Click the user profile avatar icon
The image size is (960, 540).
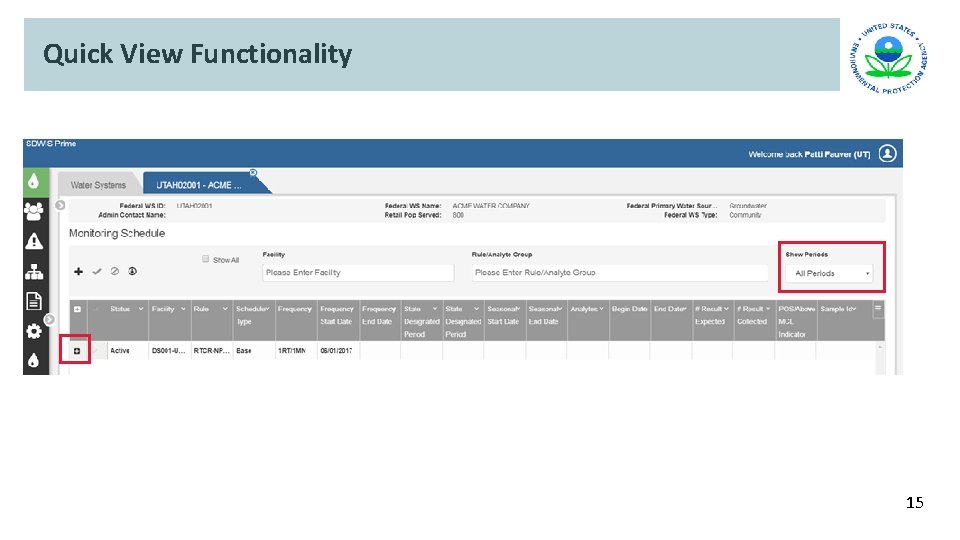[887, 154]
